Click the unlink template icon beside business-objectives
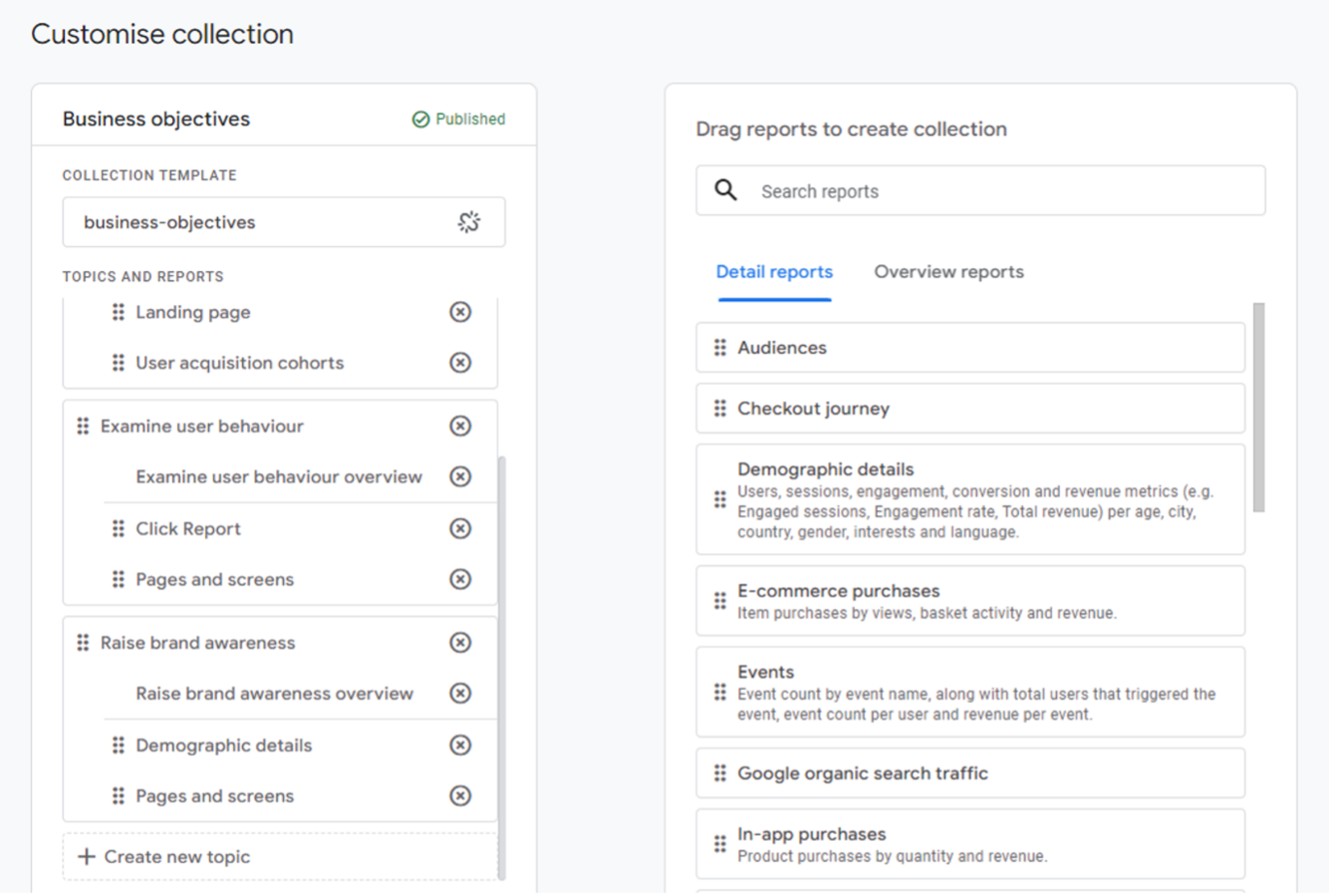 pyautogui.click(x=470, y=223)
